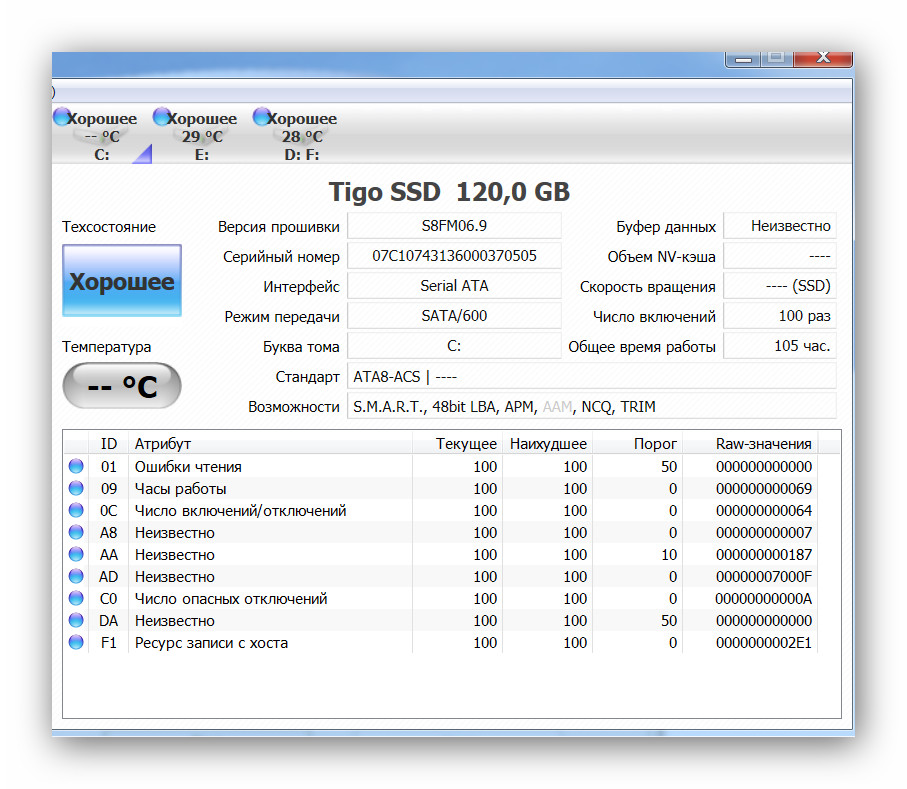Select the Число включений/отключений attribute row
Screen dimensions: 907x789
[x=441, y=510]
